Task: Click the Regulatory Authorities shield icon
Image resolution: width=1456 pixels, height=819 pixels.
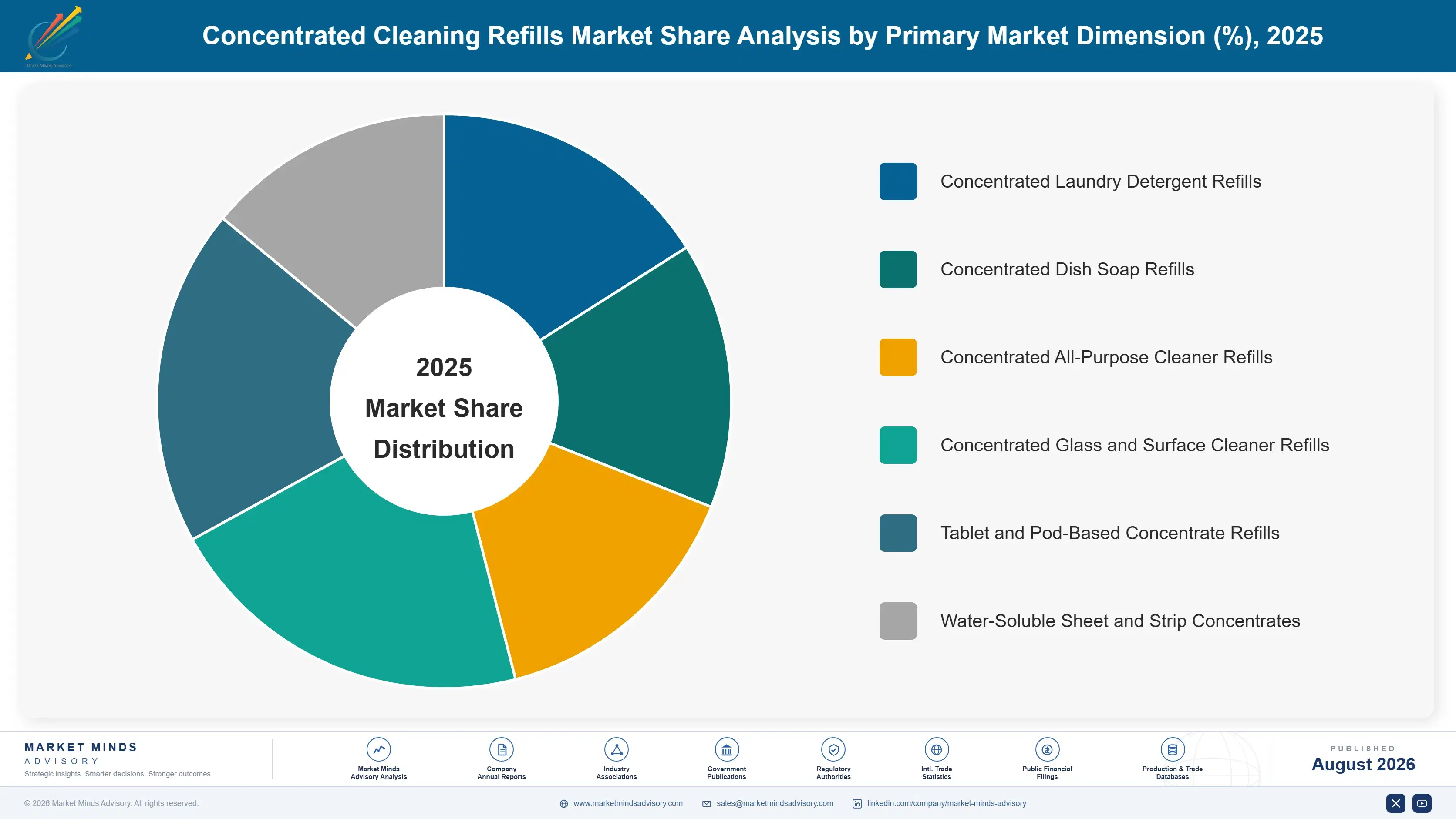Action: pos(833,749)
